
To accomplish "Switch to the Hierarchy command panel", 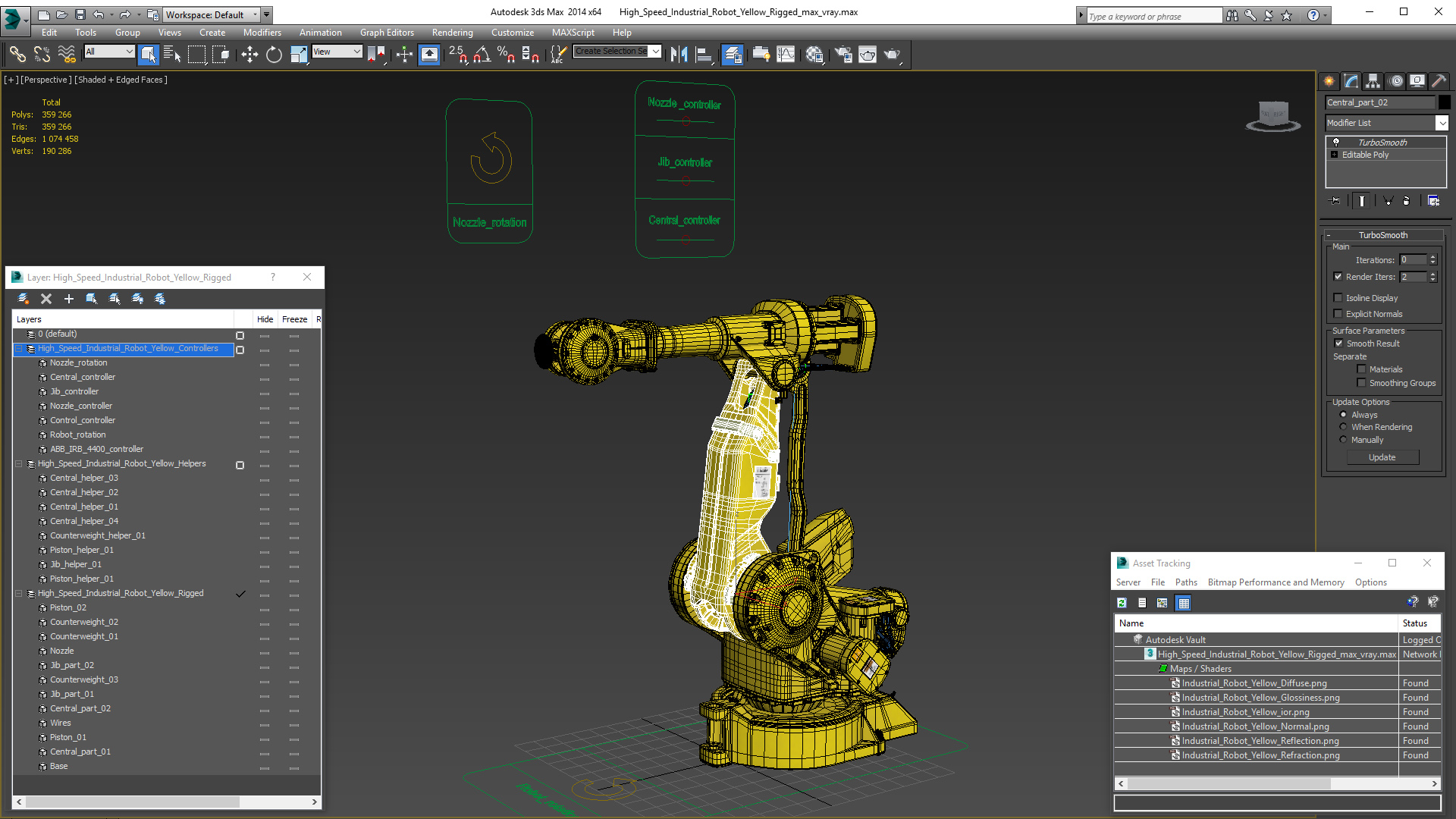I will pos(1373,81).
